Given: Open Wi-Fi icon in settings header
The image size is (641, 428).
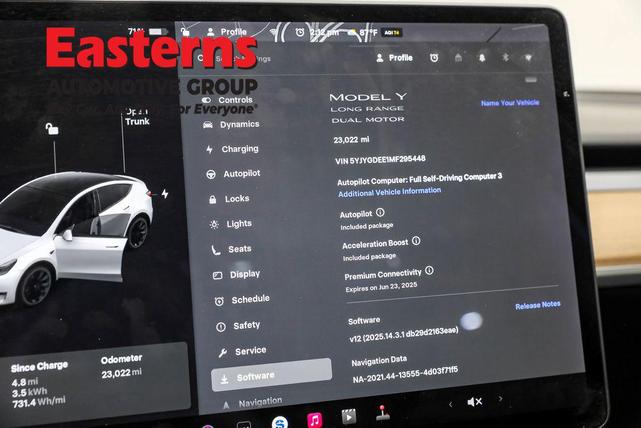Looking at the screenshot, I should coord(529,58).
